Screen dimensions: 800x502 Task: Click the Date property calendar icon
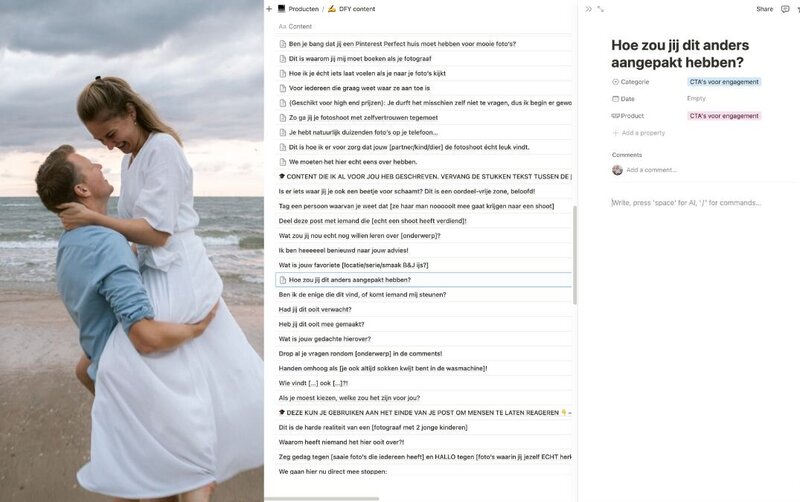pyautogui.click(x=615, y=98)
